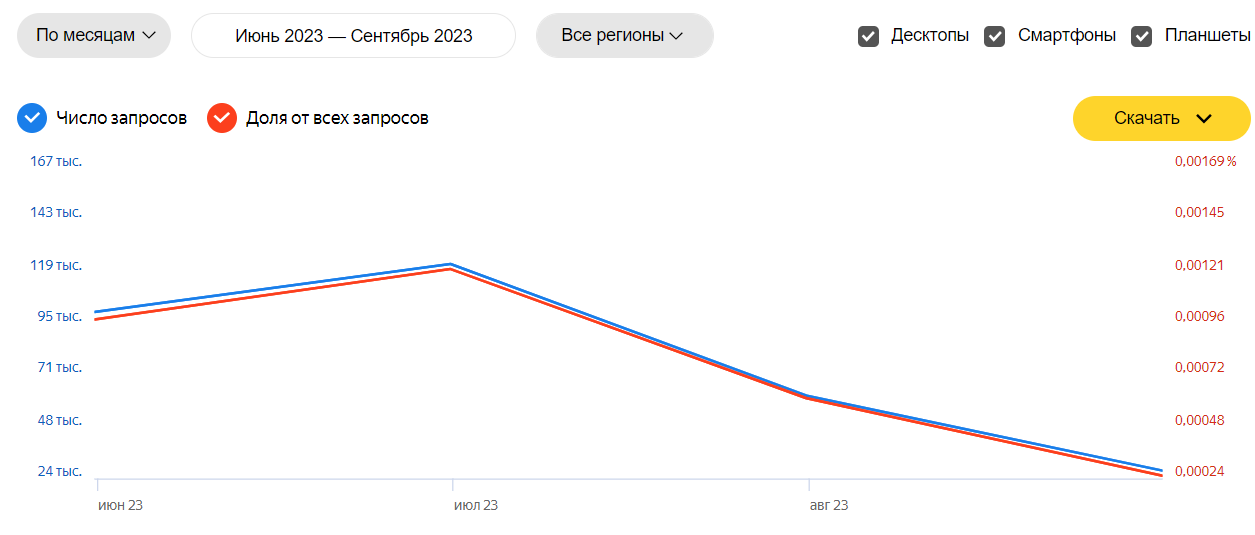This screenshot has width=1255, height=535.
Task: Open the По месяцам period dropdown
Action: click(x=94, y=36)
